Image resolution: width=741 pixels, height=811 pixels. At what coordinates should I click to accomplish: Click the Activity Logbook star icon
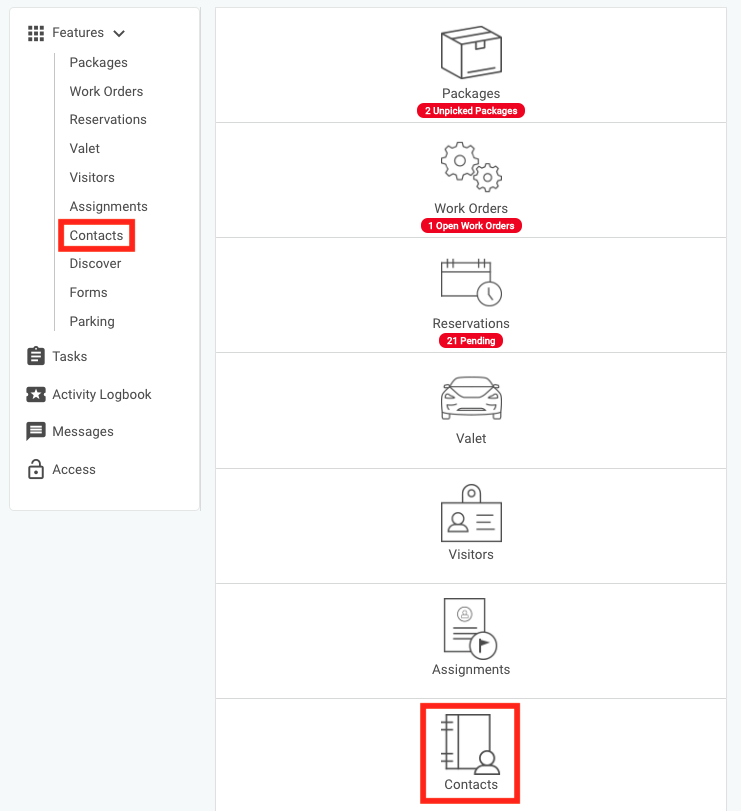pos(36,394)
